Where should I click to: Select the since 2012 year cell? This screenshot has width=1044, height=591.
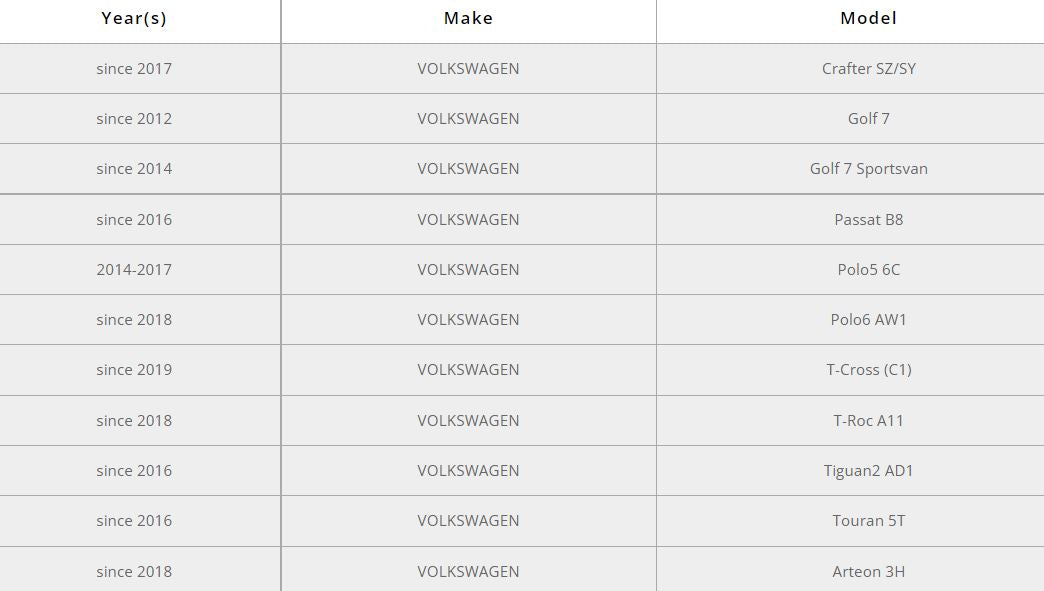(134, 119)
